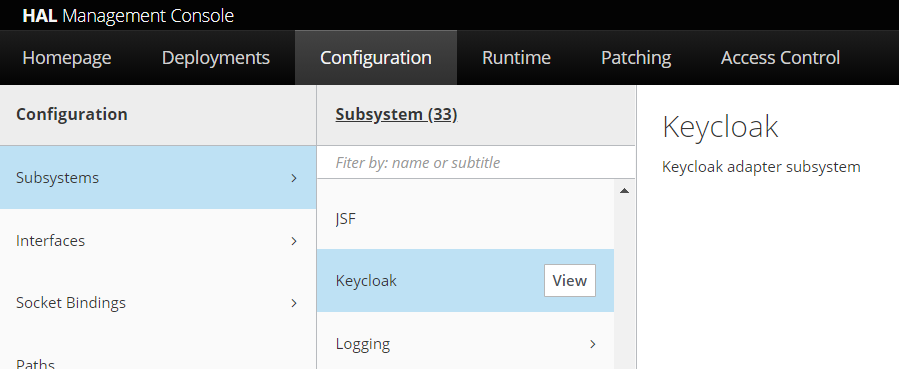
Task: Click the View button for Keycloak
Action: click(x=569, y=281)
